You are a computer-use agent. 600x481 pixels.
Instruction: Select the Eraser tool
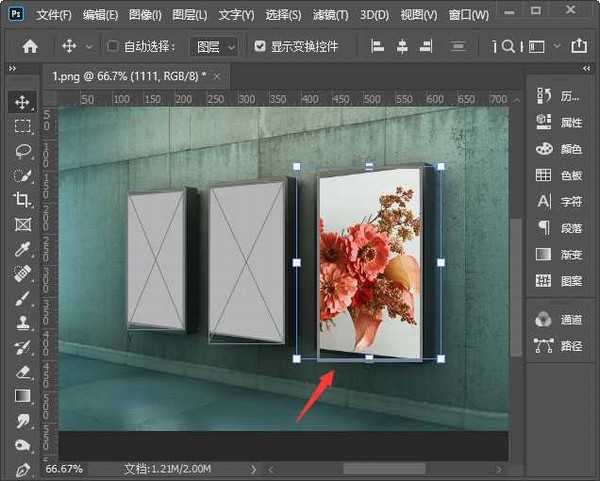point(22,371)
